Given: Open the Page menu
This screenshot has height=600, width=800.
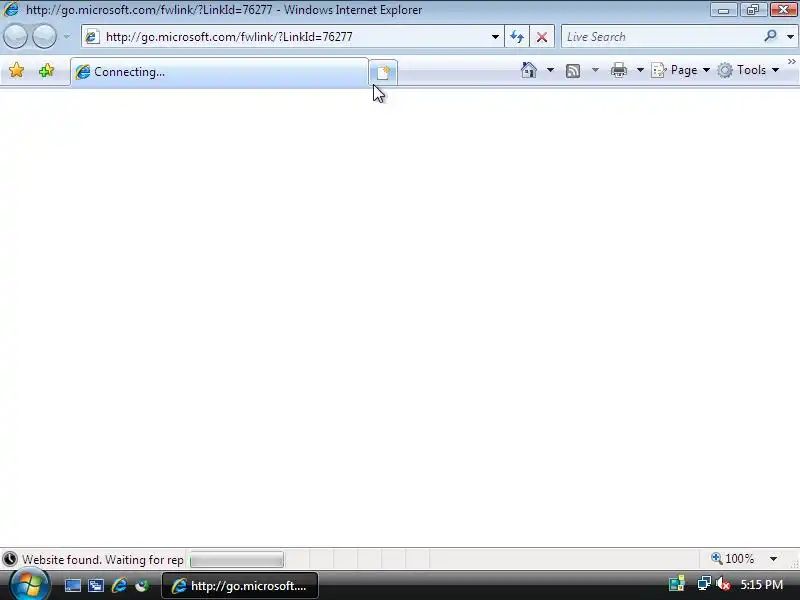Looking at the screenshot, I should click(681, 70).
